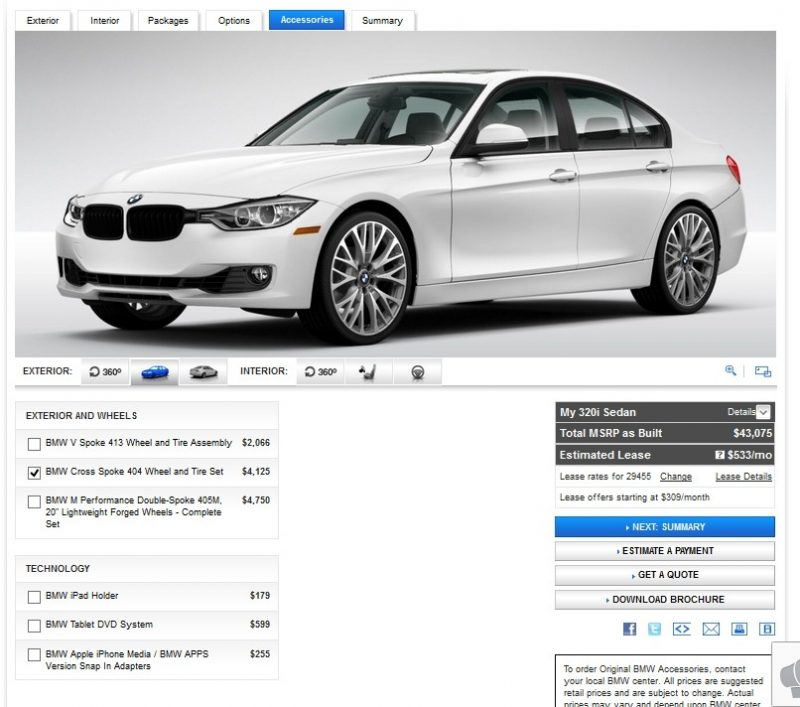Select the gray rear-angle exterior view
The image size is (800, 707).
(x=203, y=372)
